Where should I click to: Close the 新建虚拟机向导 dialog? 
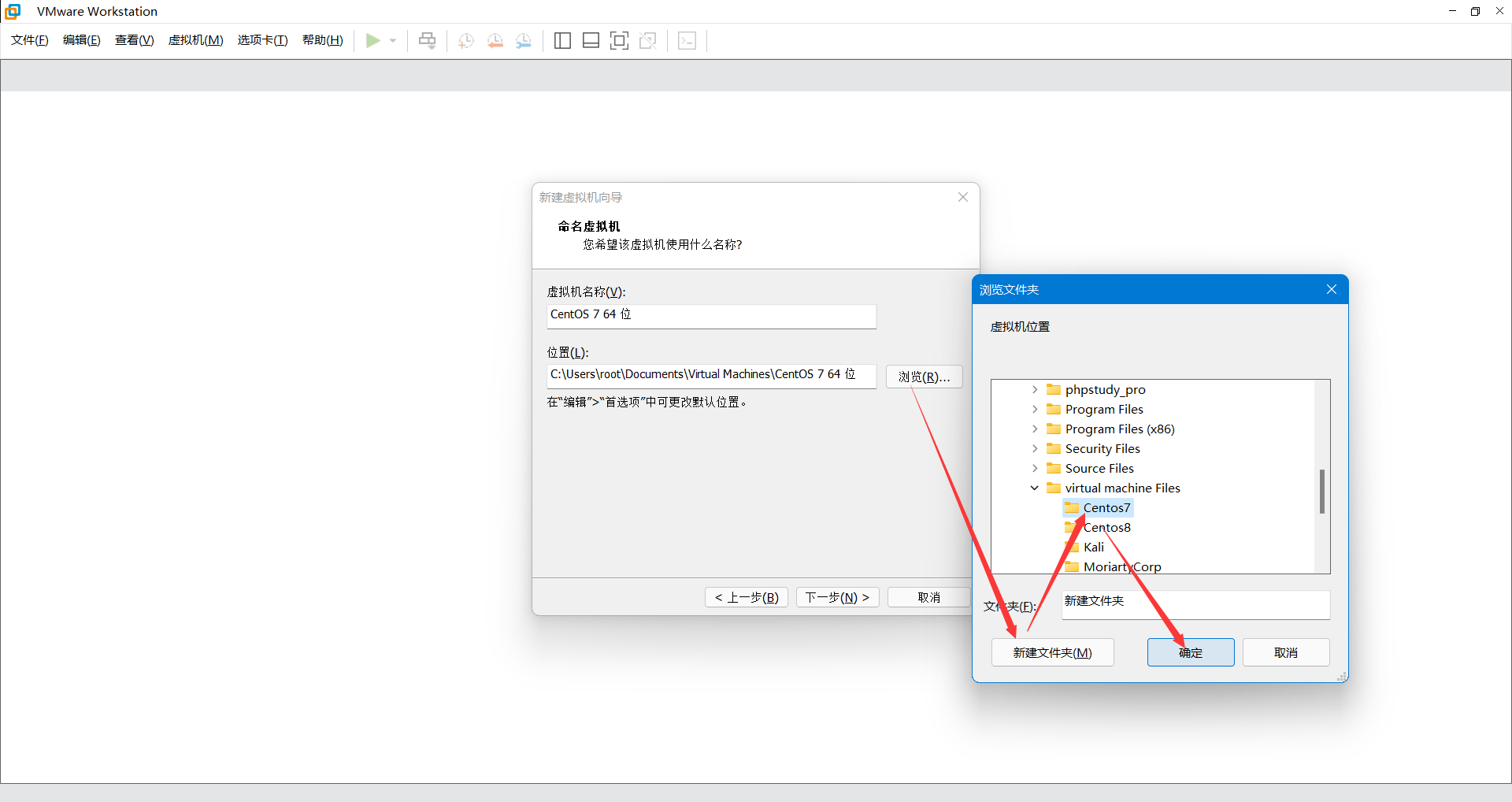point(963,197)
